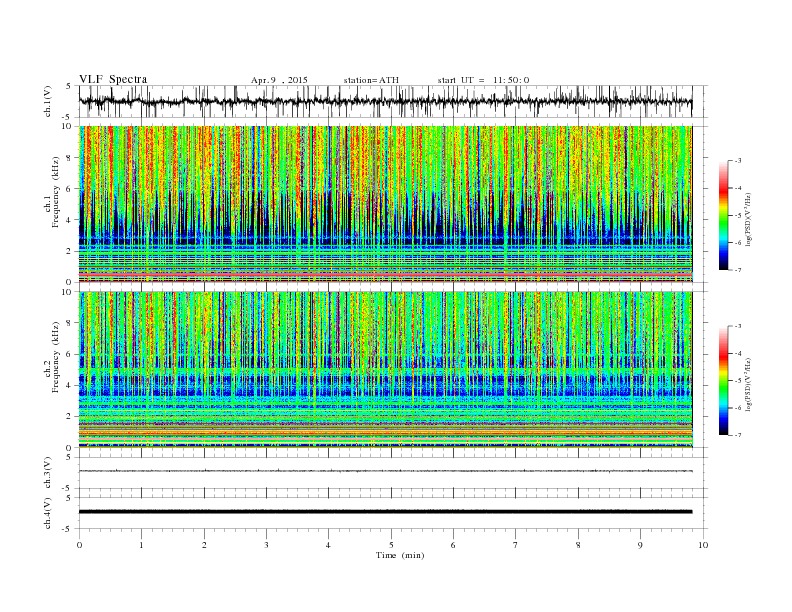The height and width of the screenshot is (612, 792).
Task: Select the "ch.4(V)" axis label
Action: [x=48, y=513]
